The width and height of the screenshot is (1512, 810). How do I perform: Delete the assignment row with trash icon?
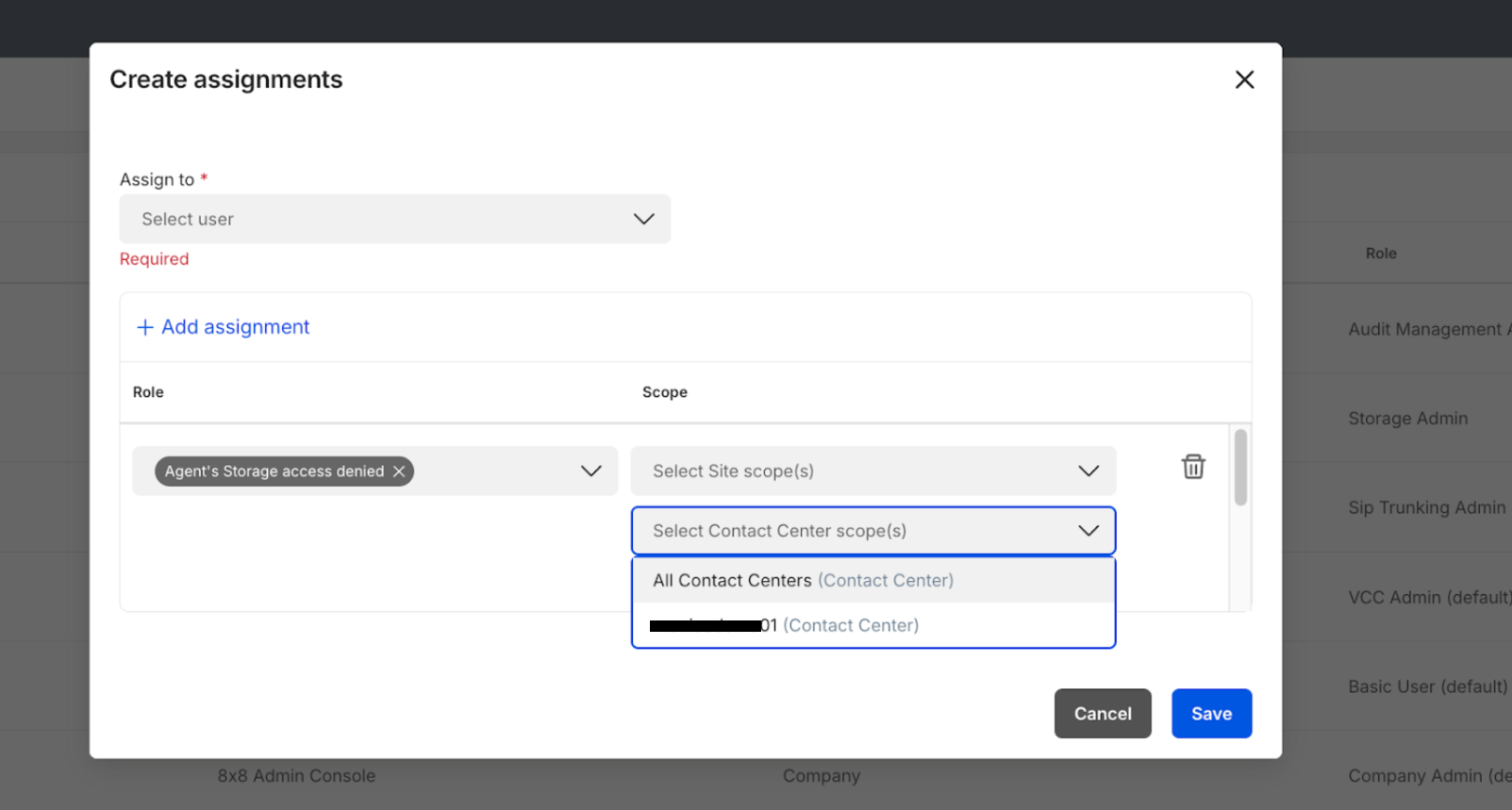[x=1193, y=467]
